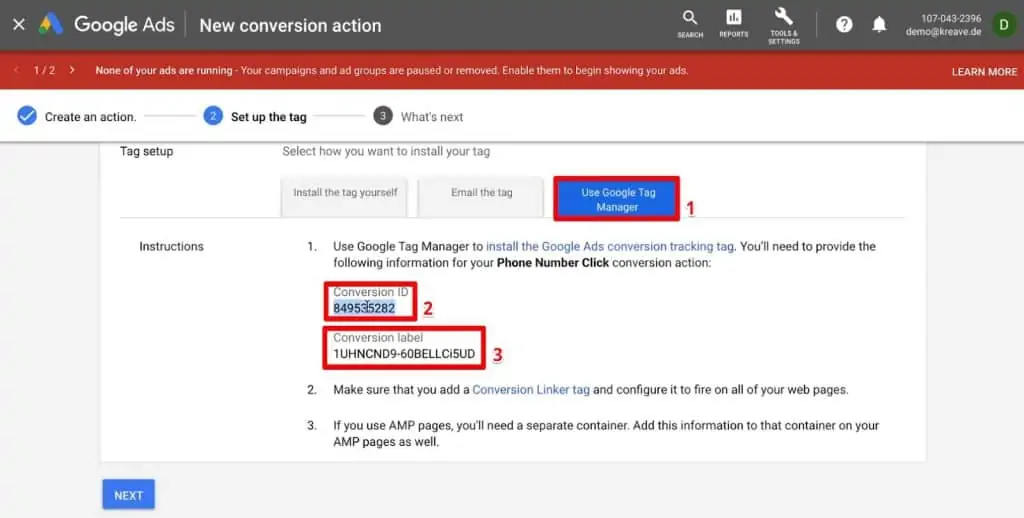Open the account avatar D
1024x518 pixels.
point(1004,25)
